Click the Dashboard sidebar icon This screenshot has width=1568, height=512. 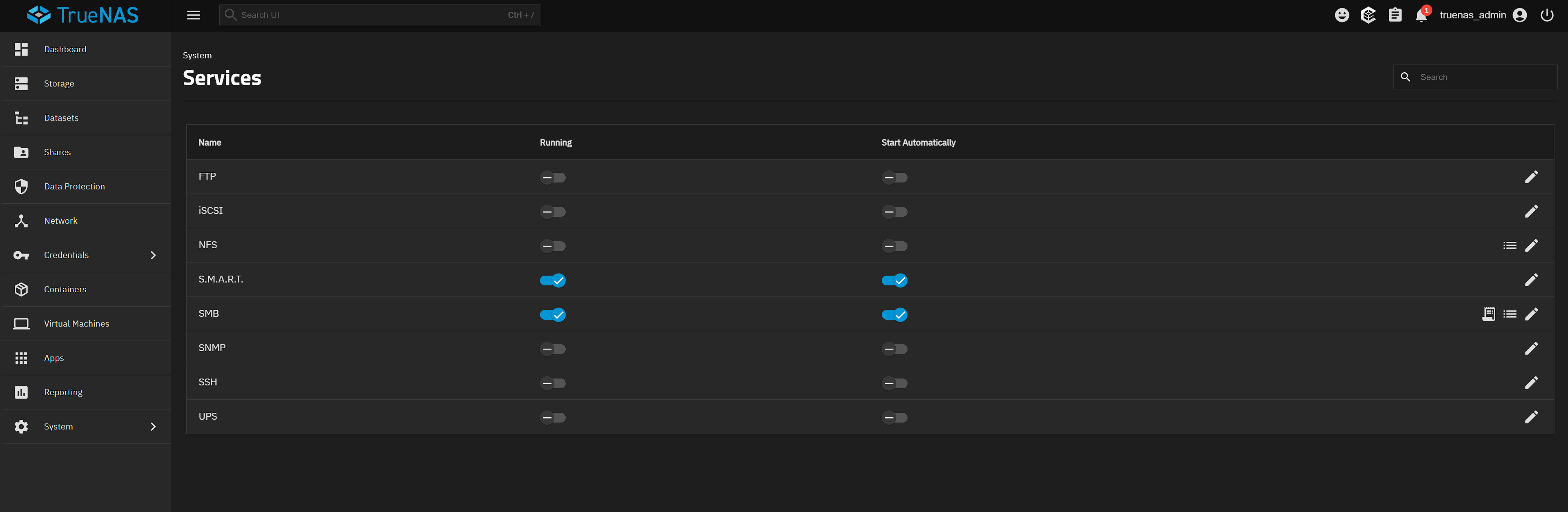[21, 49]
